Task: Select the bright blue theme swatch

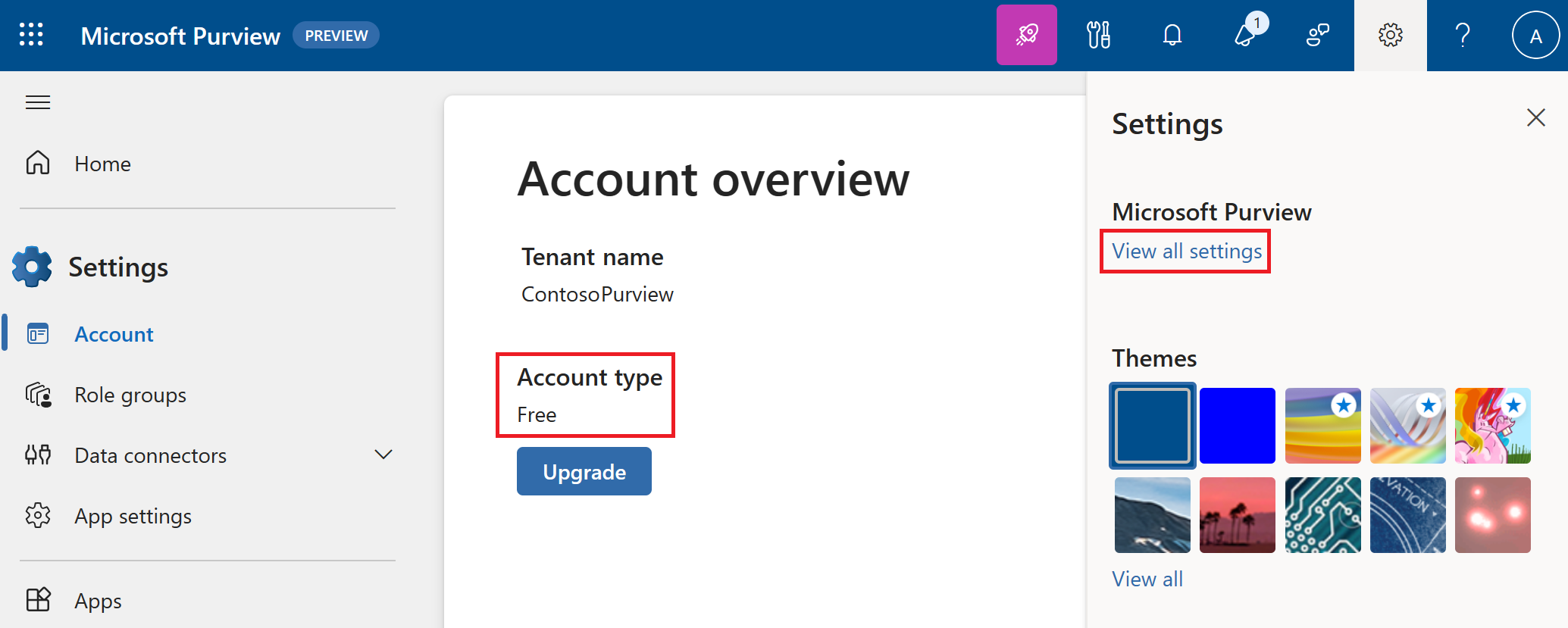Action: coord(1238,426)
